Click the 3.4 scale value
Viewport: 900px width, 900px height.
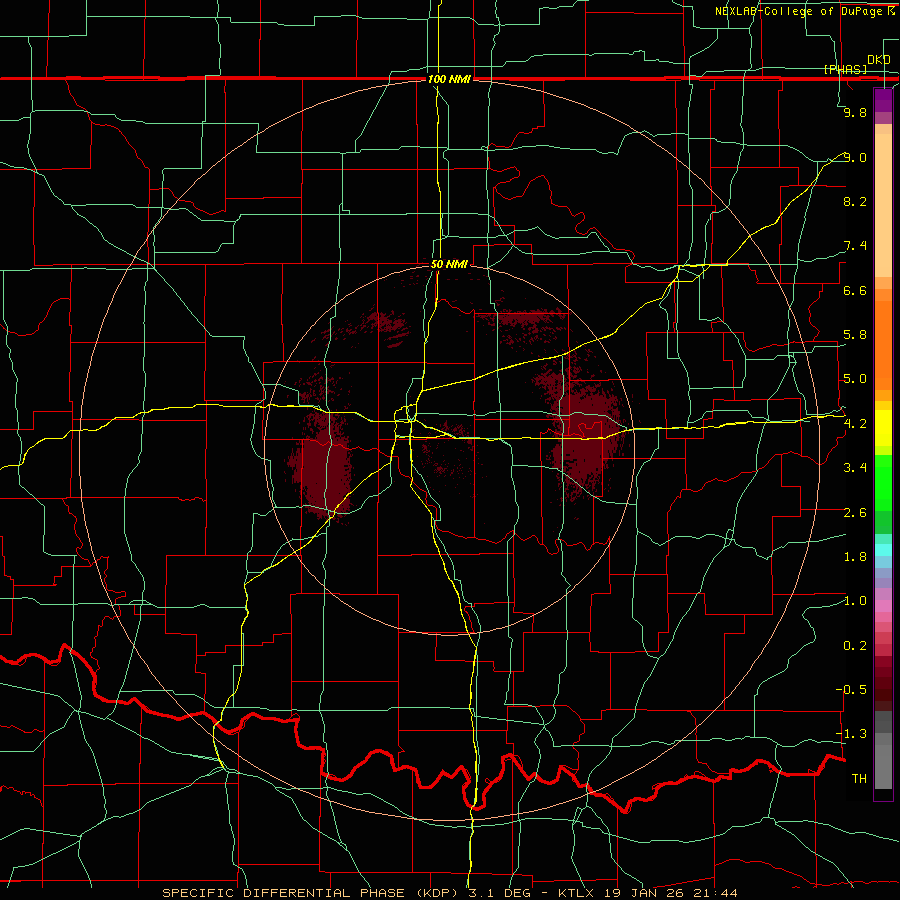[855, 468]
